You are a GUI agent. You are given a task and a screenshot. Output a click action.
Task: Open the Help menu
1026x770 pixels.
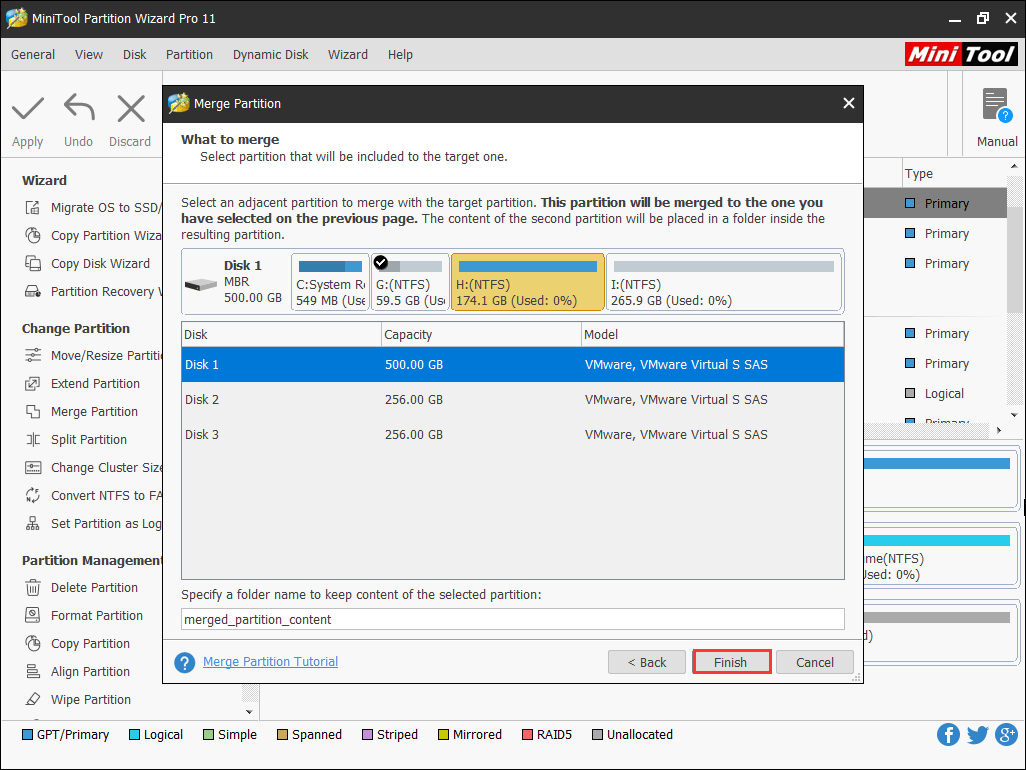(x=400, y=55)
